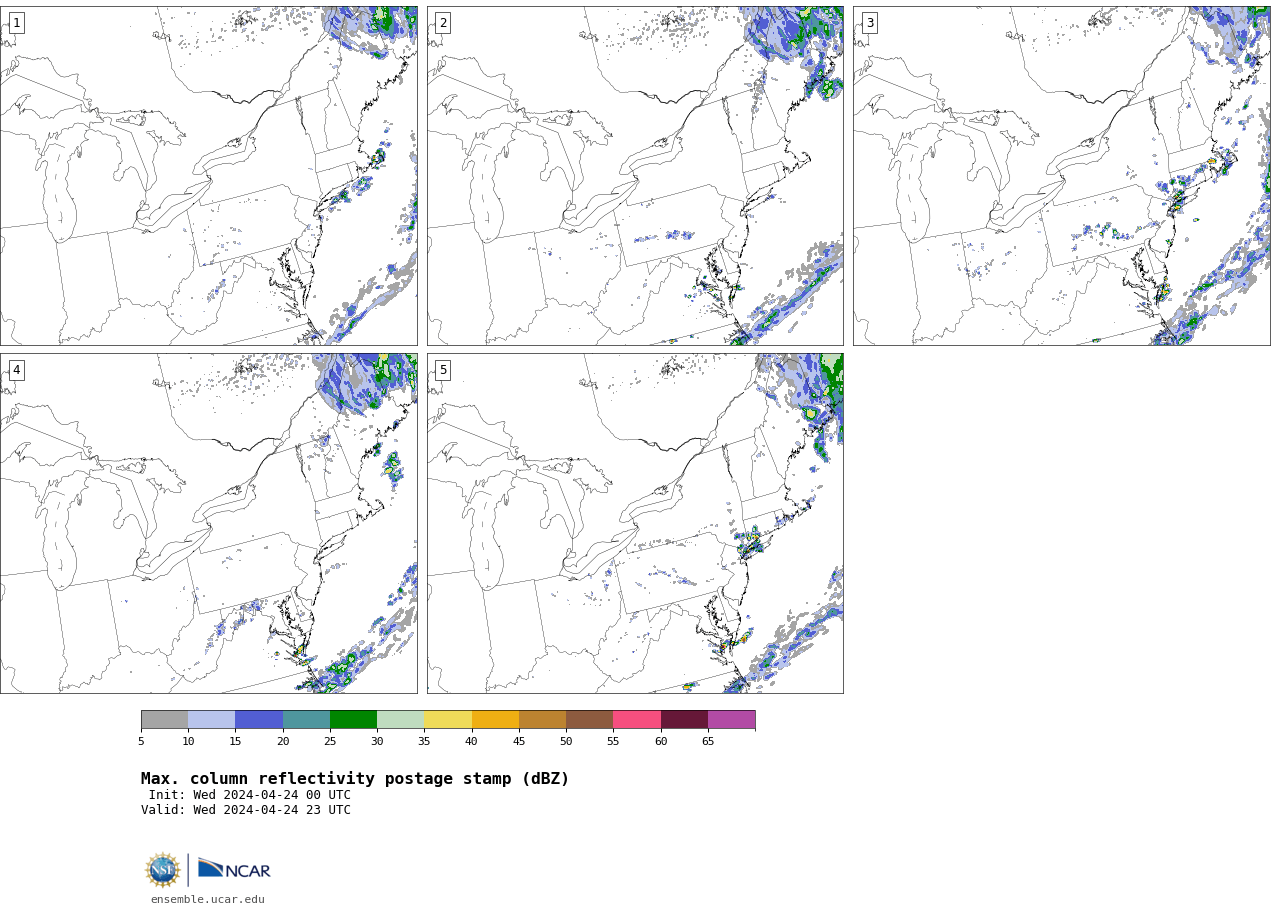
Task: Click the blue 15-20 dBZ swatch
Action: tap(259, 720)
